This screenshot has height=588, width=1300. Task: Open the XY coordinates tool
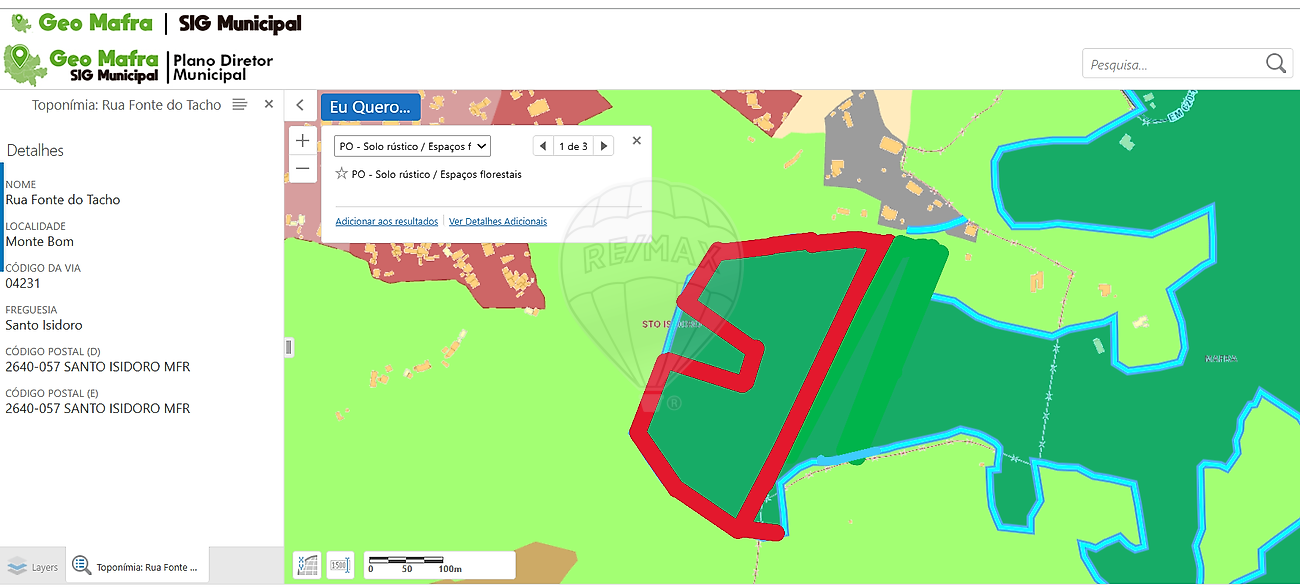[307, 565]
